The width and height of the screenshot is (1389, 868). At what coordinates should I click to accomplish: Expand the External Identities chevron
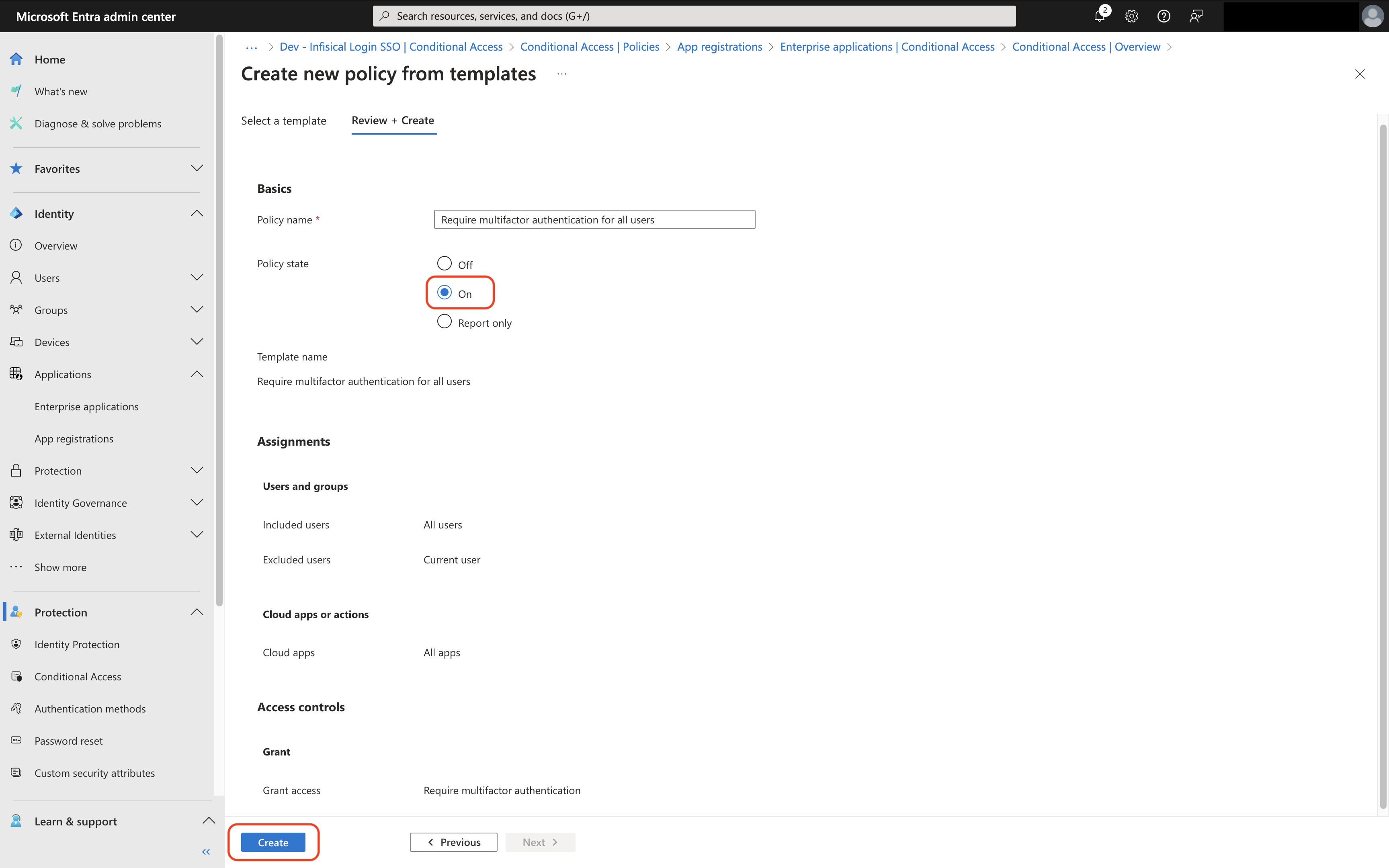click(197, 534)
